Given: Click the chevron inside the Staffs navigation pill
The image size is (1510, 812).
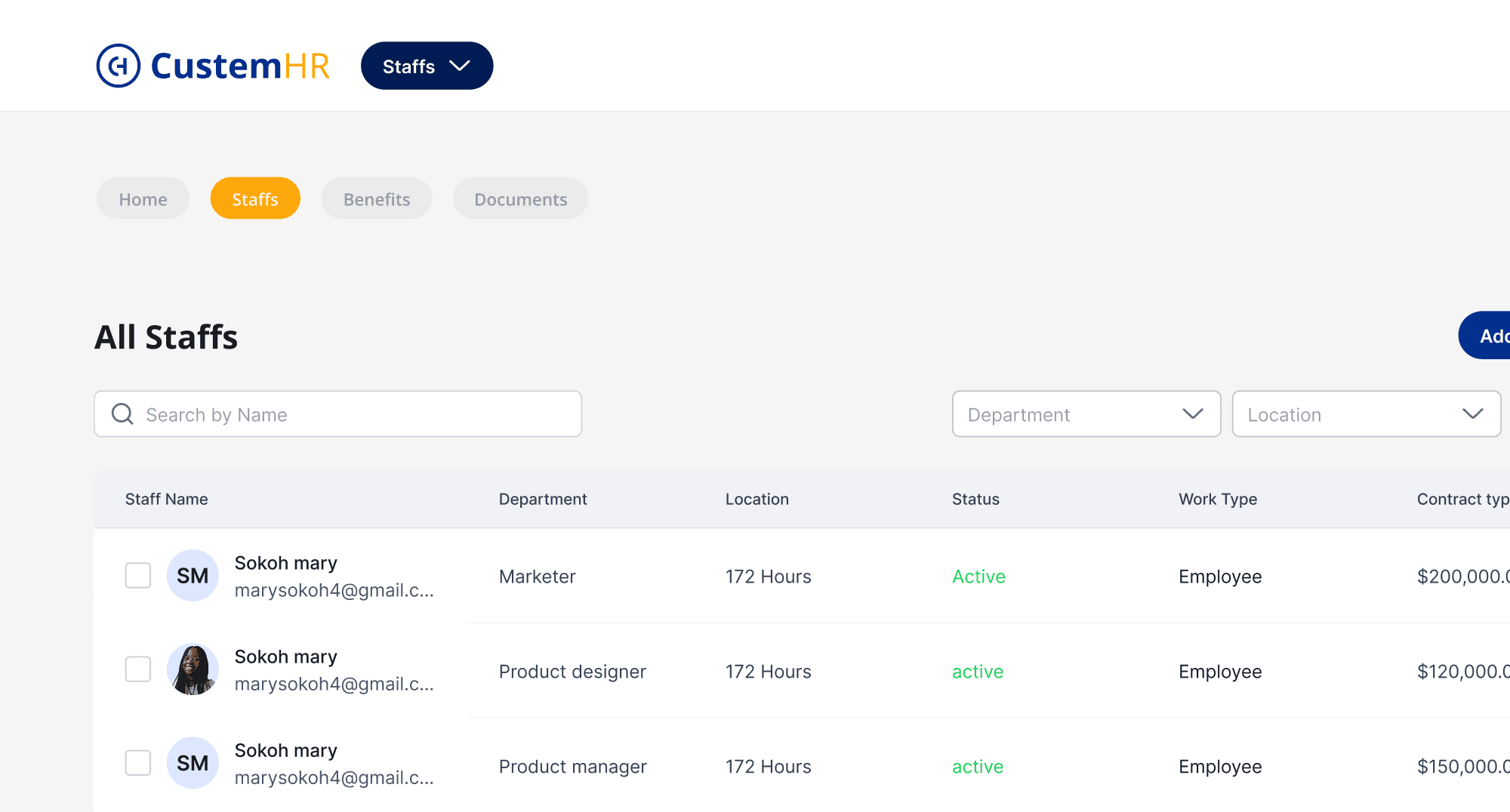Looking at the screenshot, I should [459, 66].
